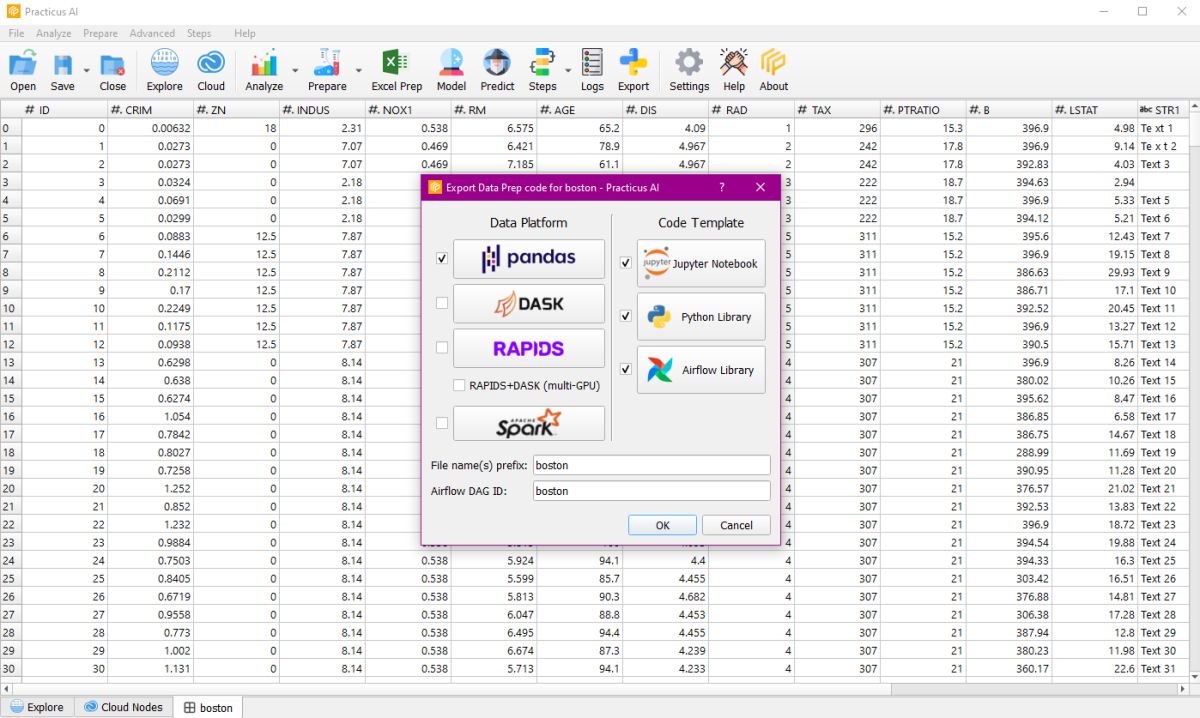1200x718 pixels.
Task: Open the Cloud tool in toolbar
Action: click(x=211, y=70)
